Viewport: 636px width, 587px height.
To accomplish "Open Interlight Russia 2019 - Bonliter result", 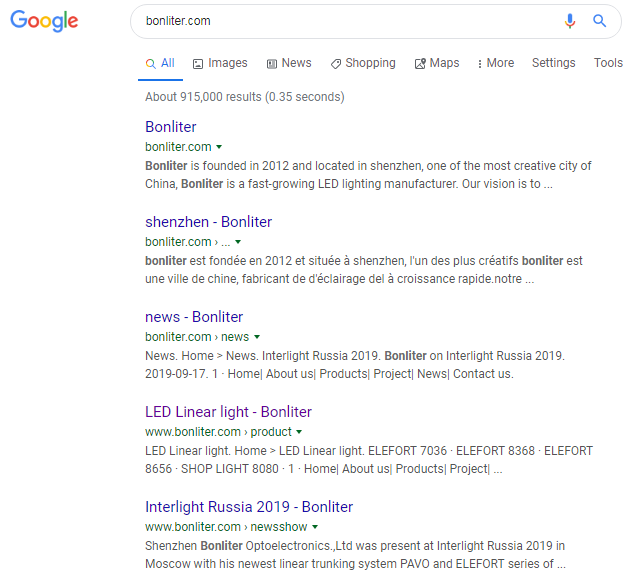I will (x=249, y=507).
